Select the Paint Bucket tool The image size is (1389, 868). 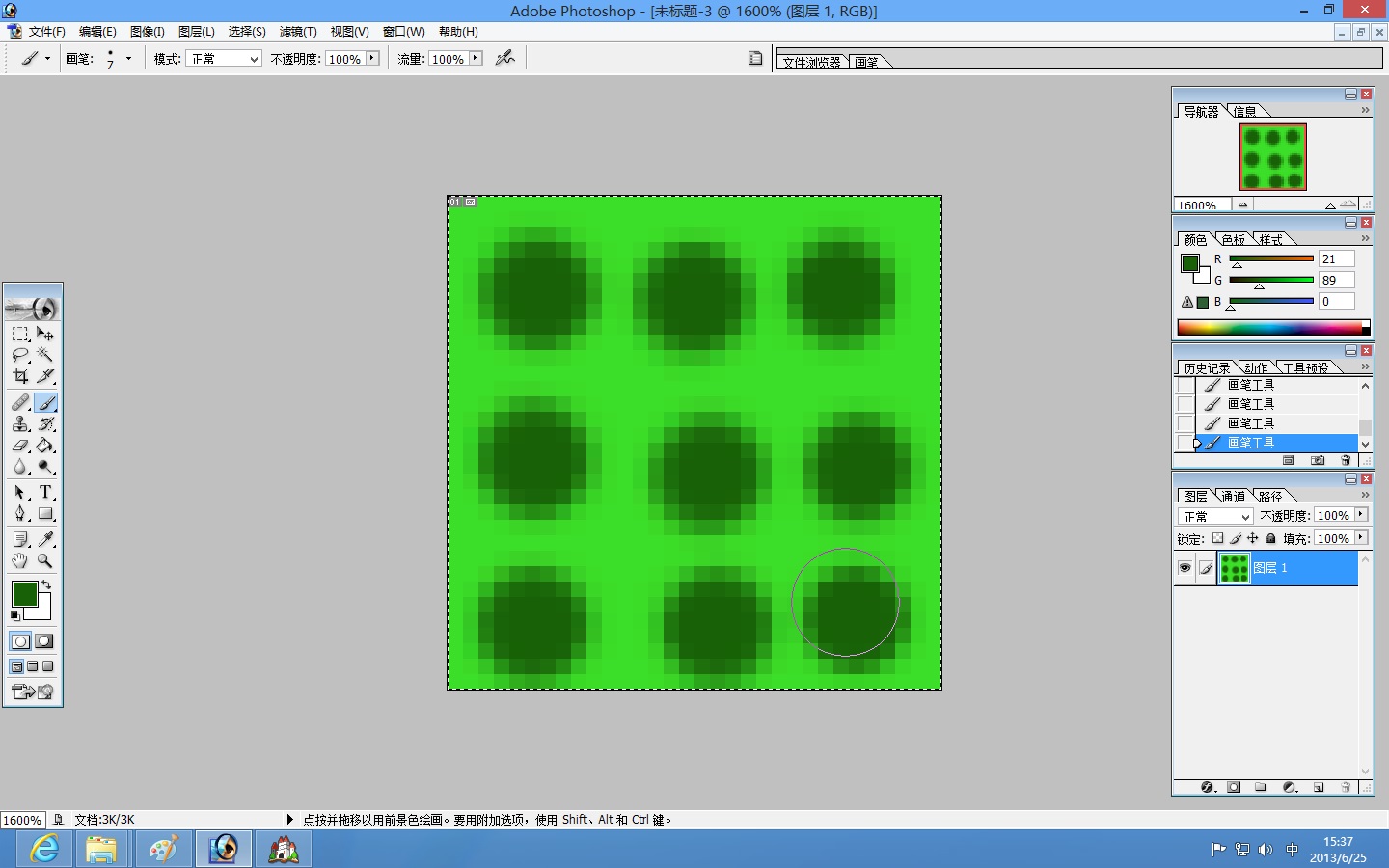45,446
